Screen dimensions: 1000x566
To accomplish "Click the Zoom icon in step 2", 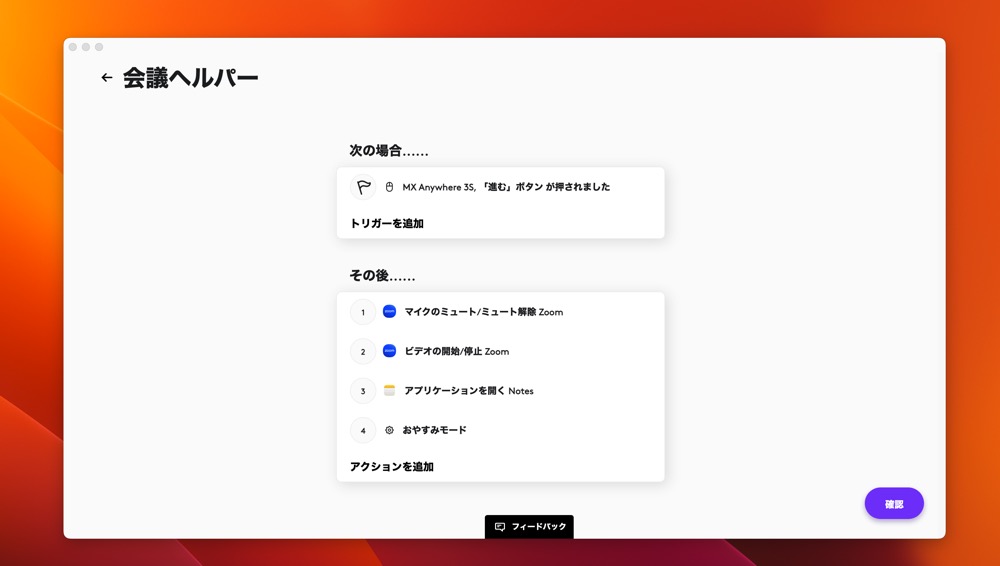I will 390,352.
